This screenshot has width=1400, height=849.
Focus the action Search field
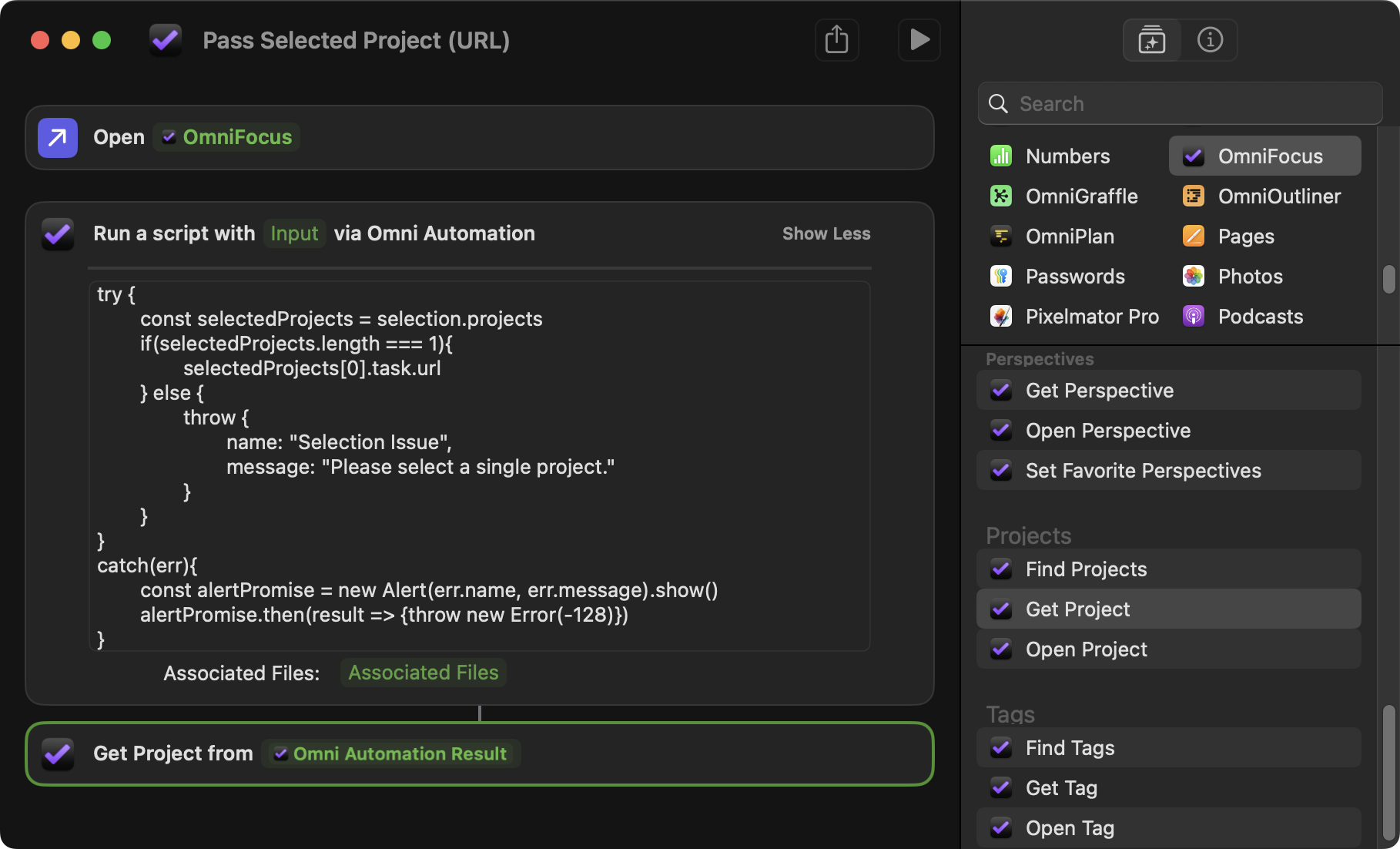1180,104
